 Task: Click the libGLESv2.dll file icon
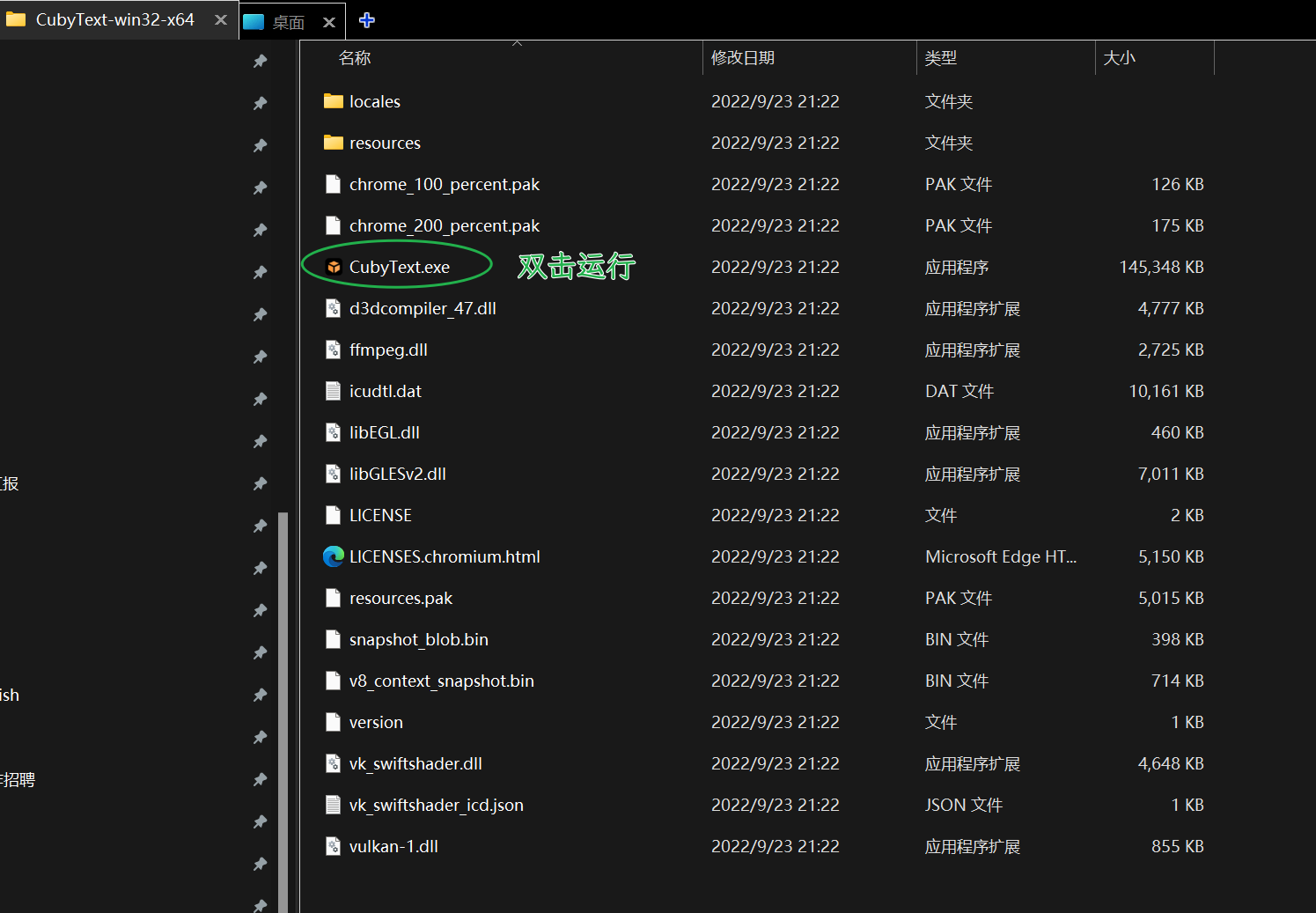click(333, 474)
